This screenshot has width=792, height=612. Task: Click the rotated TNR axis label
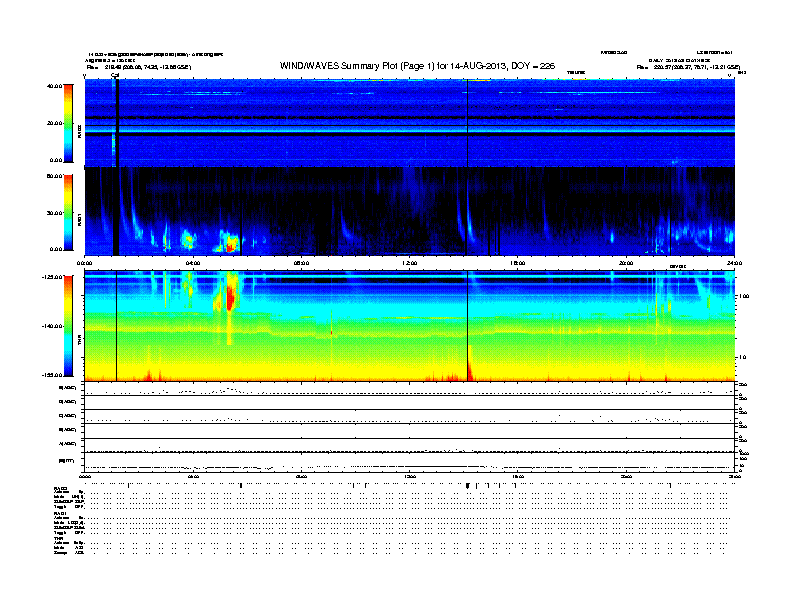(79, 341)
